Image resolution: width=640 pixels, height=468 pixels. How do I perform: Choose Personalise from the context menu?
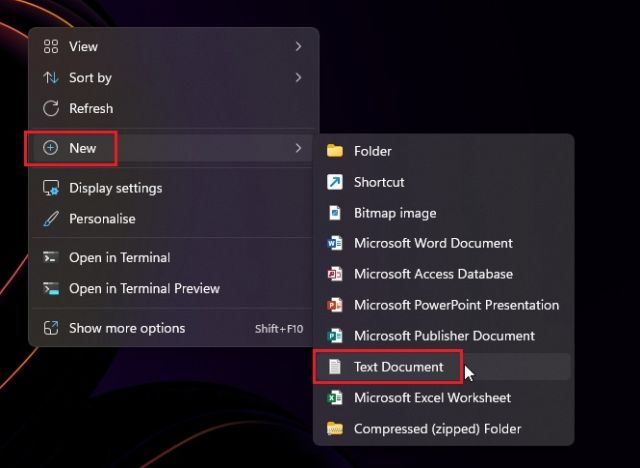[101, 219]
